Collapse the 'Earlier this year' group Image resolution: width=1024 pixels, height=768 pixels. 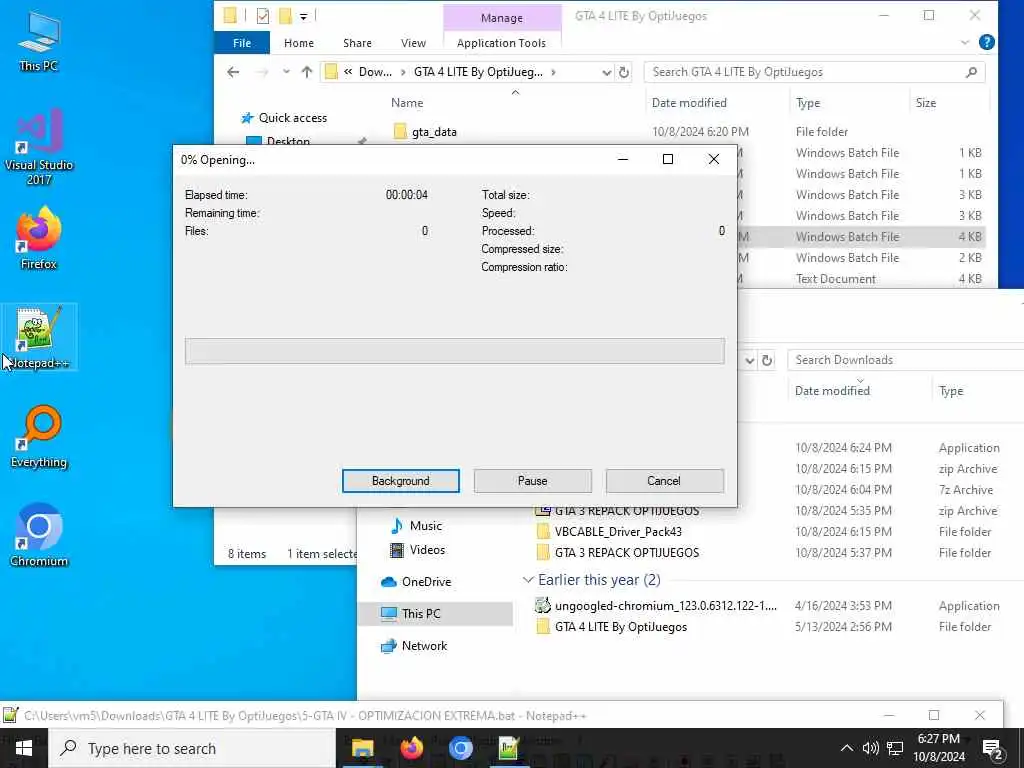pyautogui.click(x=528, y=580)
